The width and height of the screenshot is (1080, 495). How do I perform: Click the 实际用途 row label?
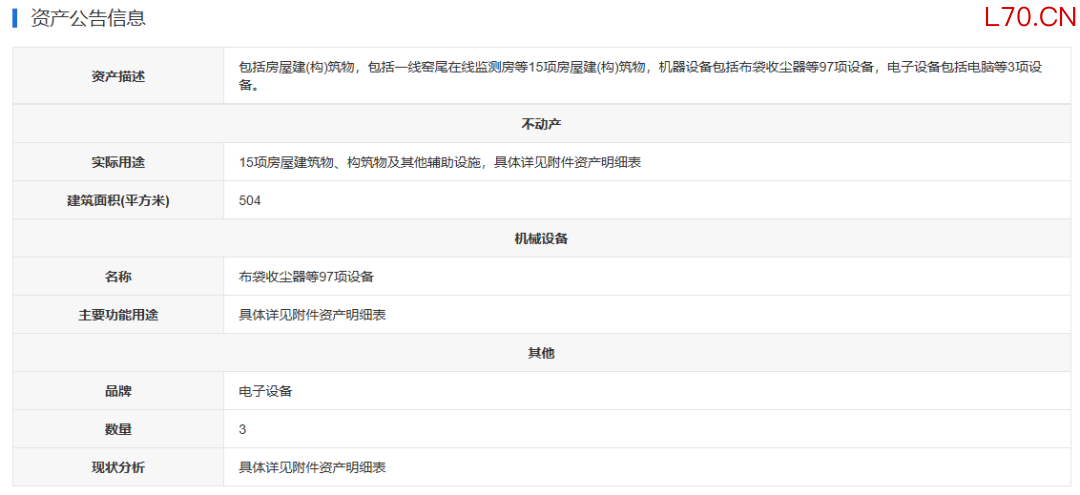[x=118, y=162]
